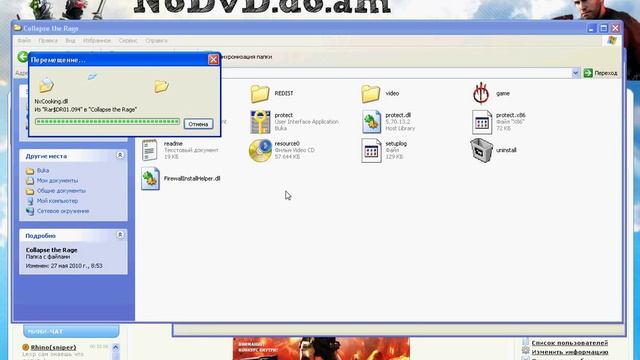Open the REDIST folder
This screenshot has height=360, width=640.
click(x=260, y=93)
